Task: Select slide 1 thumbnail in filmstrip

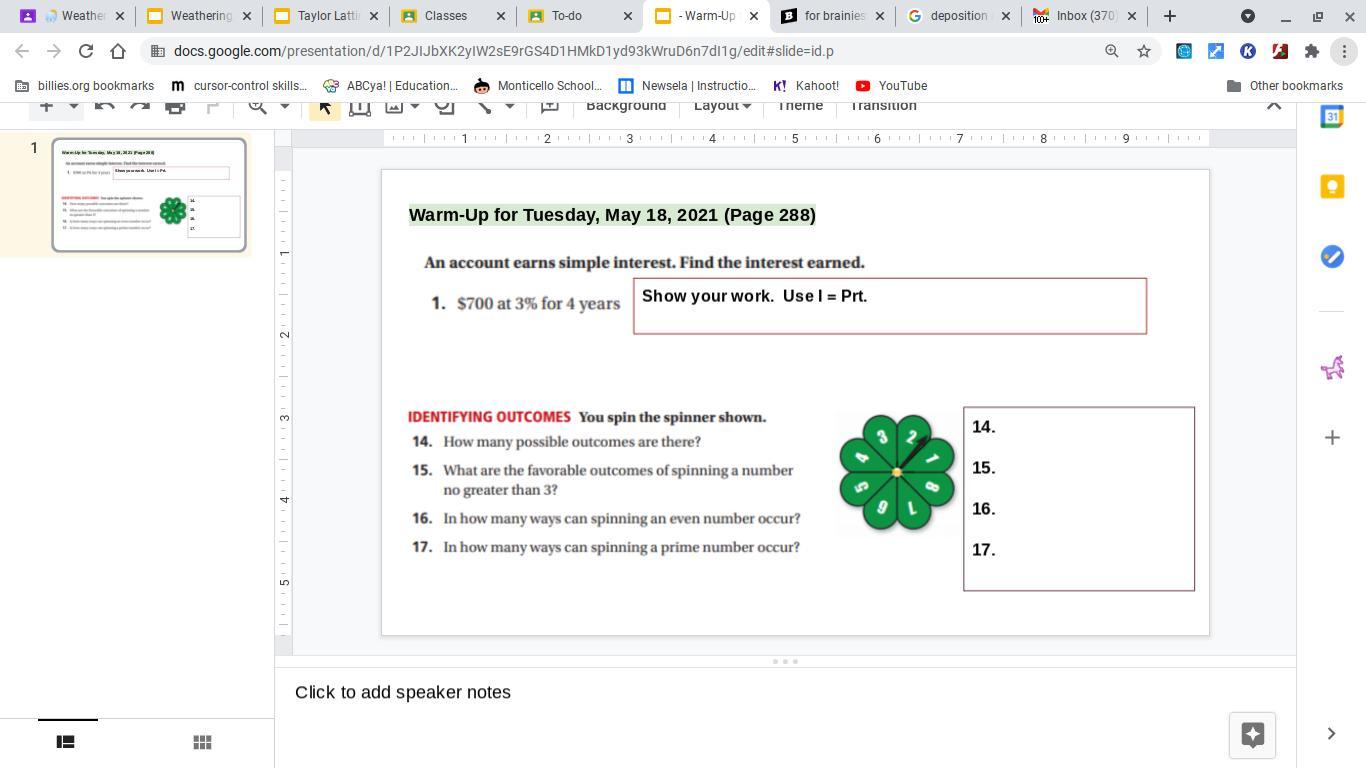Action: 149,195
